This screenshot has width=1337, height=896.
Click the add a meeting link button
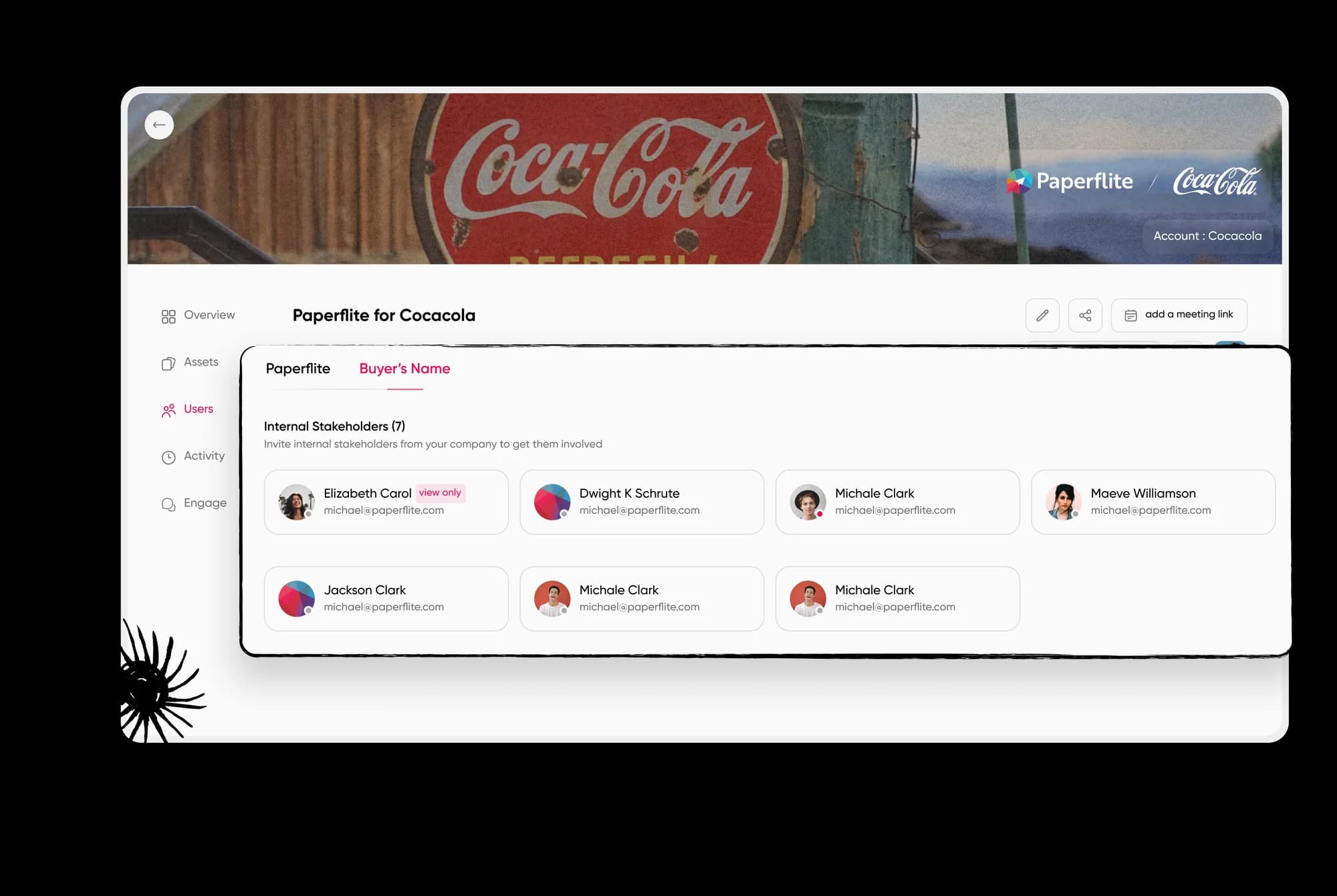click(1179, 315)
